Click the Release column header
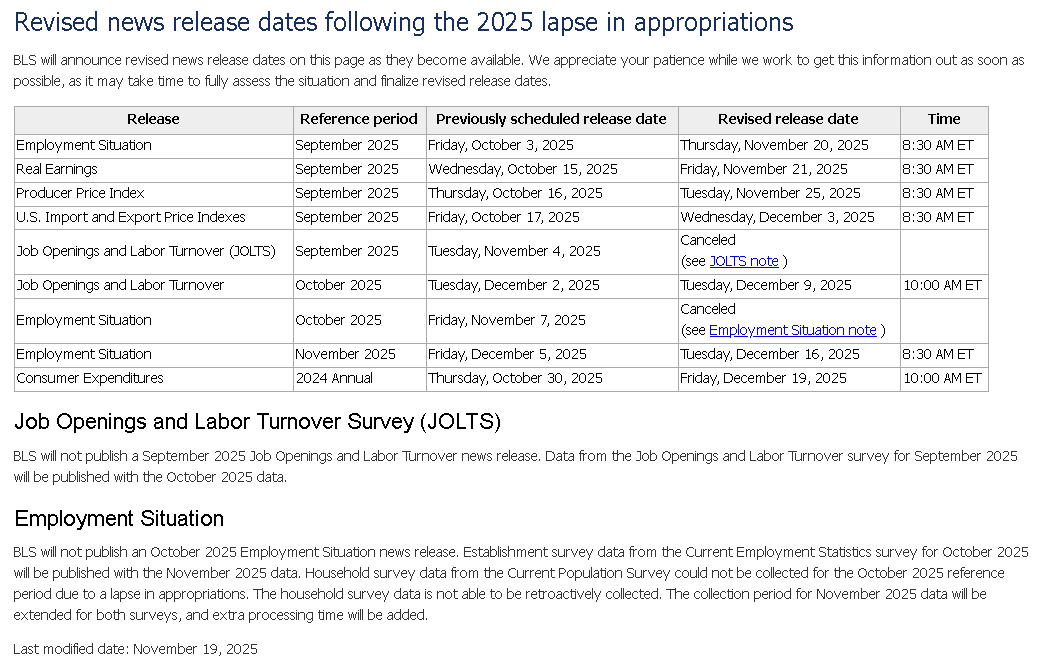The width and height of the screenshot is (1042, 664). coord(153,119)
